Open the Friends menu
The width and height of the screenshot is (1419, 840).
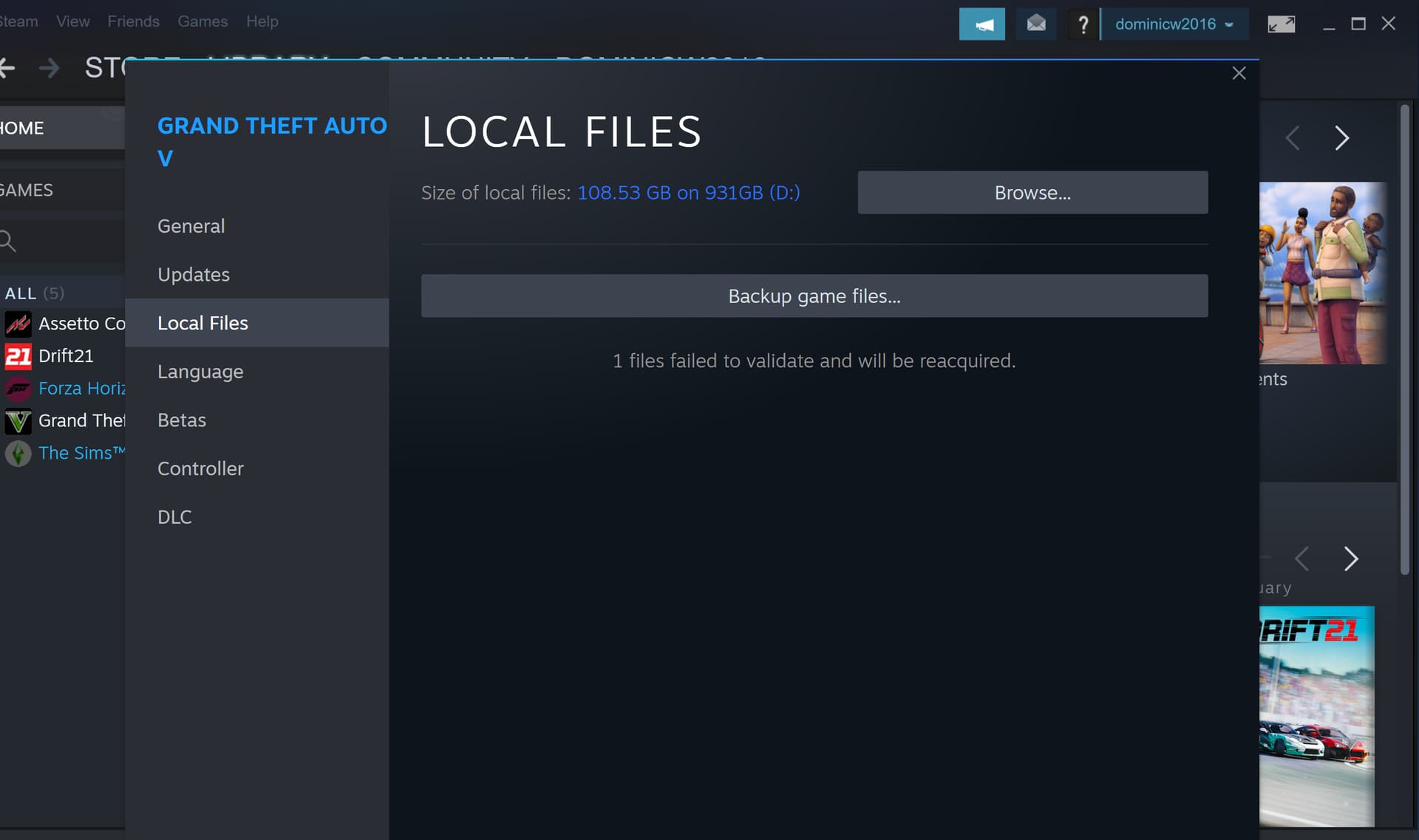(133, 21)
